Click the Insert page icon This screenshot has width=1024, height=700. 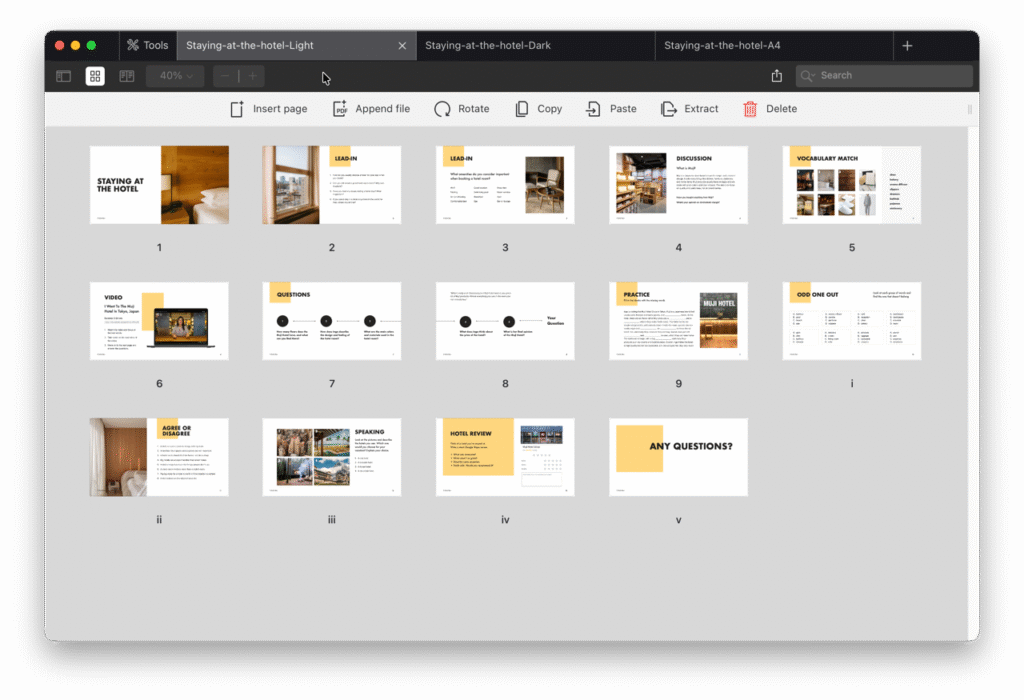coord(237,109)
